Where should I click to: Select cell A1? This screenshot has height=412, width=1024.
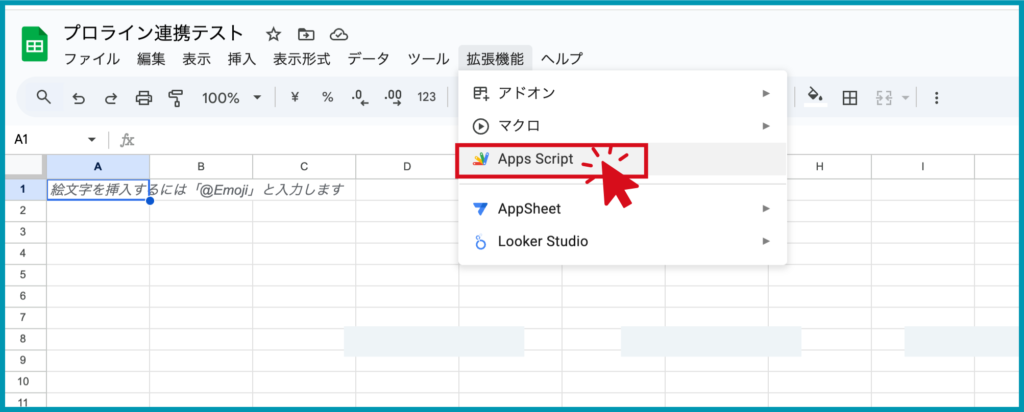pos(98,189)
